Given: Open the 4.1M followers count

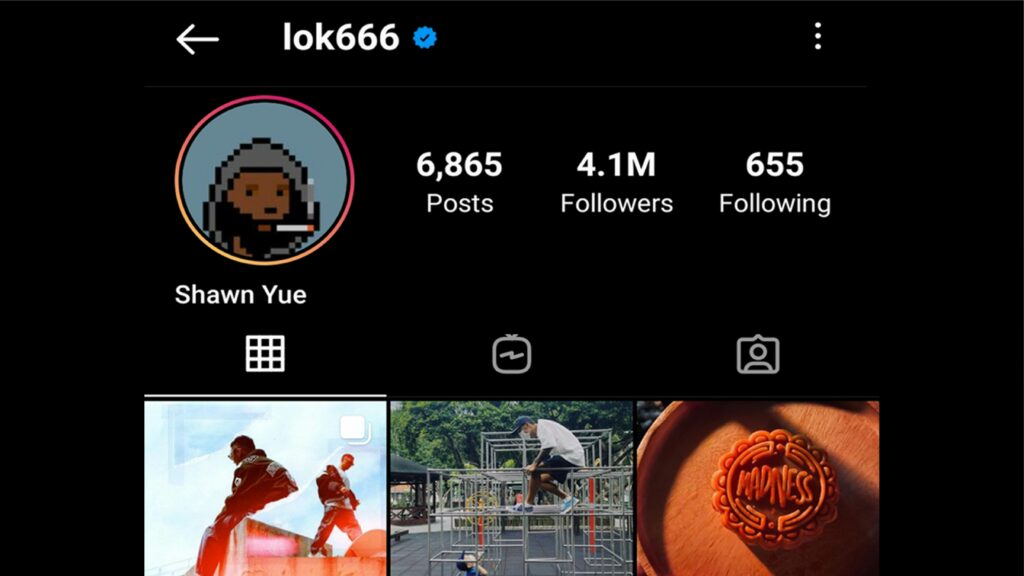Looking at the screenshot, I should coord(616,164).
